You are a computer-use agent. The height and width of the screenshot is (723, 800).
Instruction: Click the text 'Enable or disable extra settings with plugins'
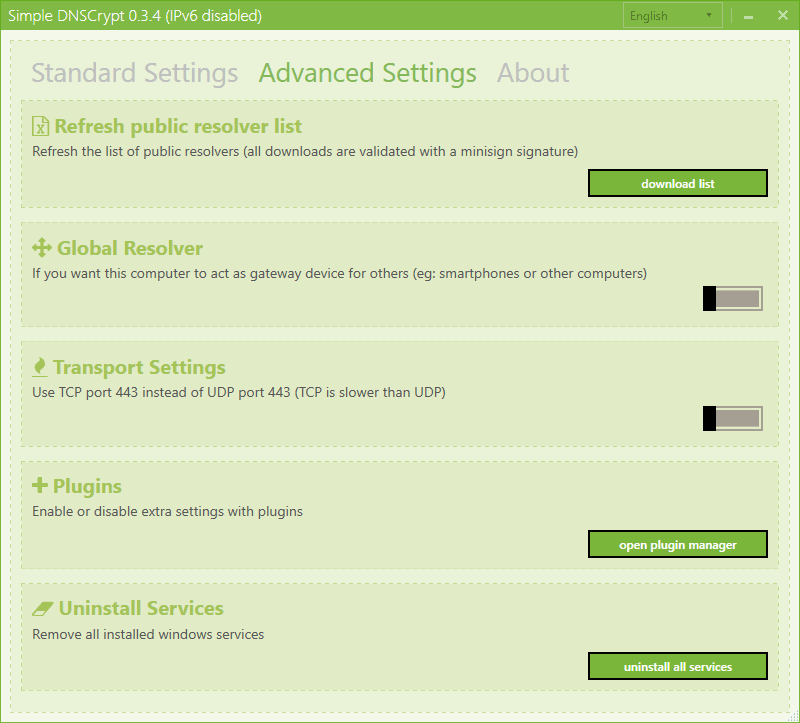[167, 511]
